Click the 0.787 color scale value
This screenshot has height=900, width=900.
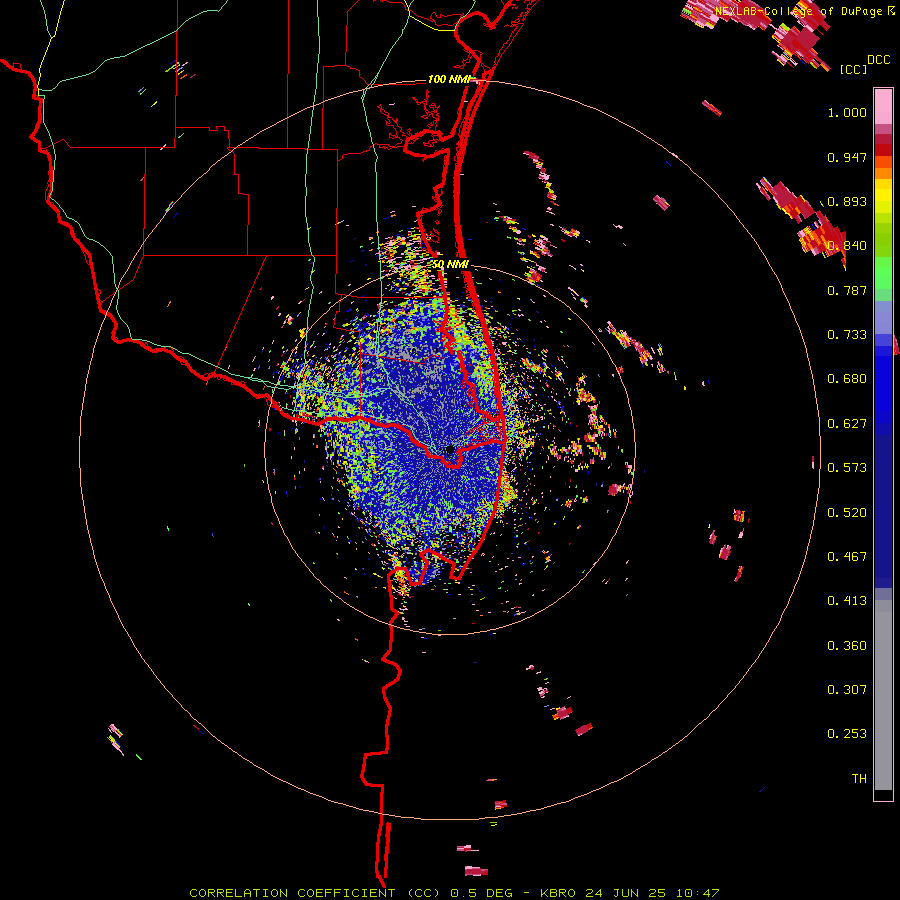pos(847,290)
